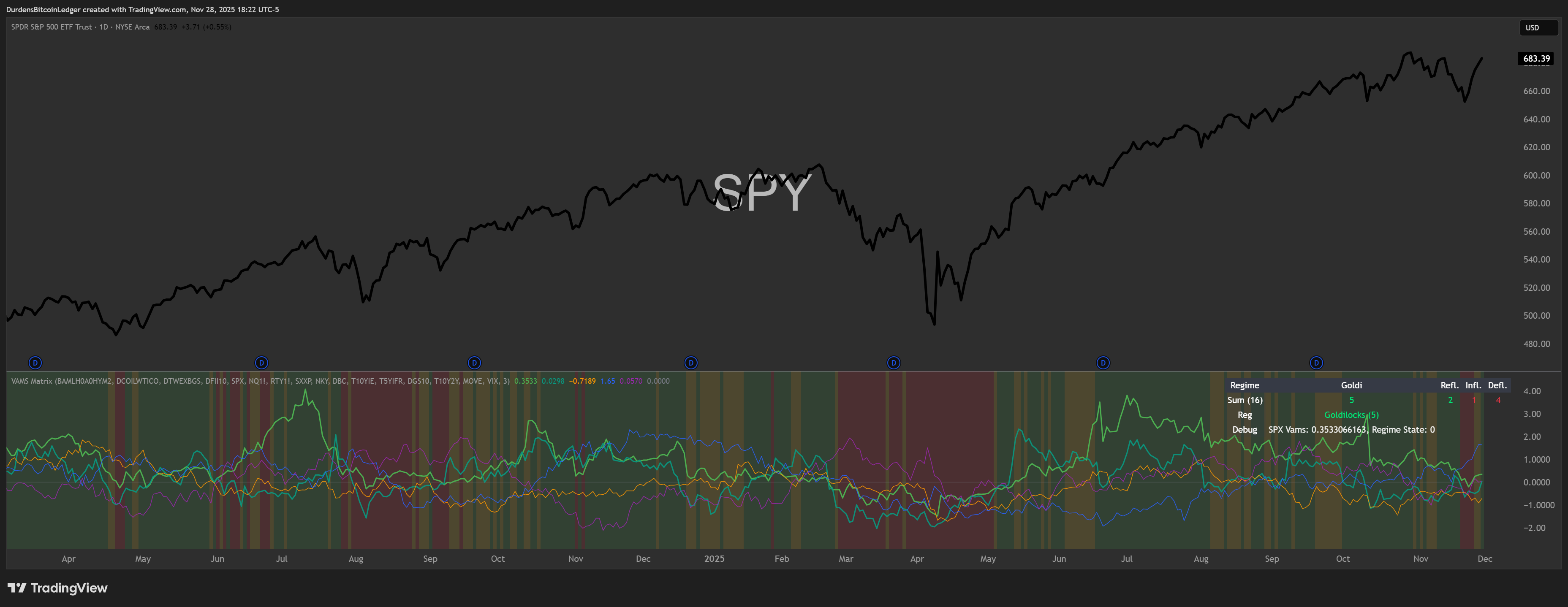This screenshot has width=1568, height=607.
Task: Click the 2025 label on the time axis
Action: tap(714, 559)
